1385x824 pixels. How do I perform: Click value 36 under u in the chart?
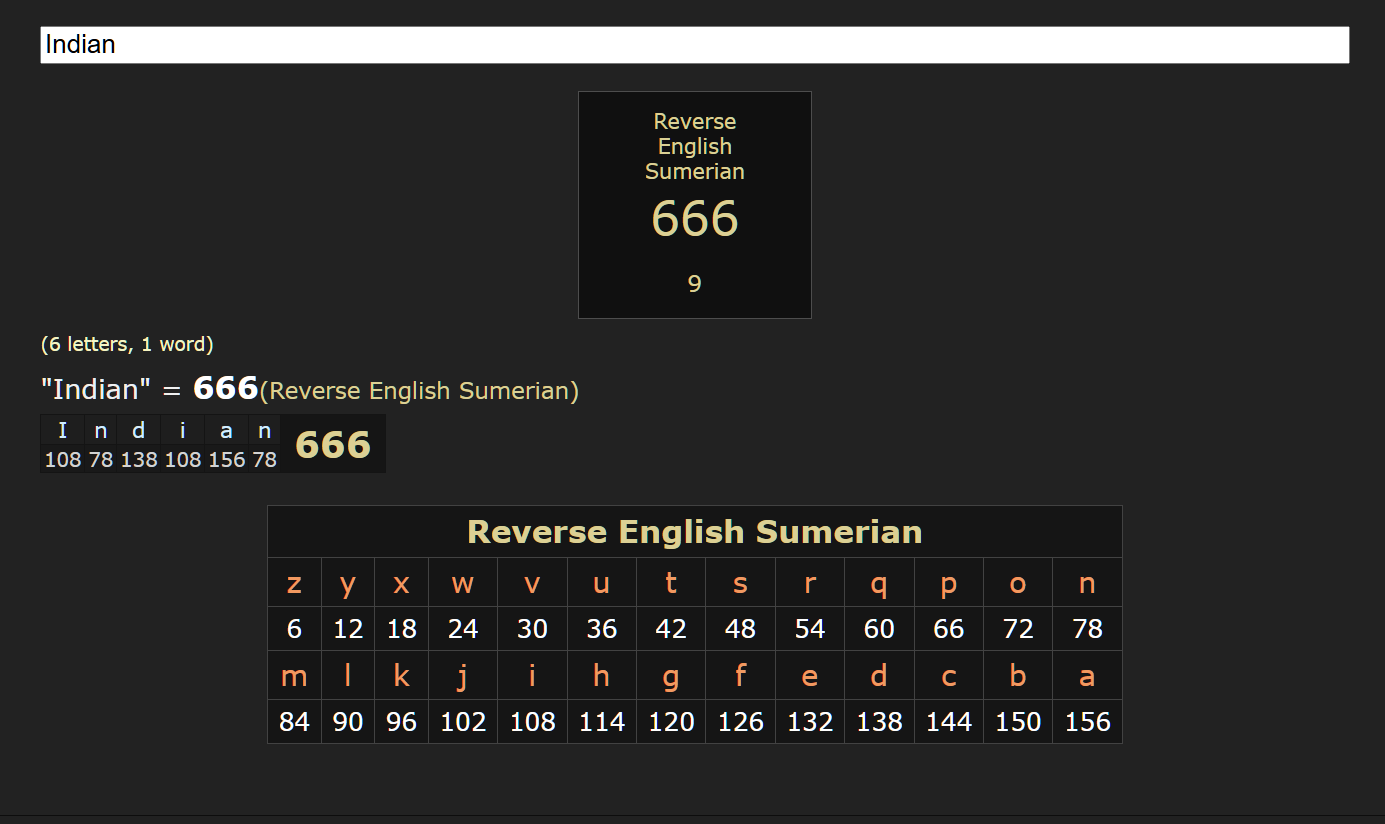click(601, 629)
